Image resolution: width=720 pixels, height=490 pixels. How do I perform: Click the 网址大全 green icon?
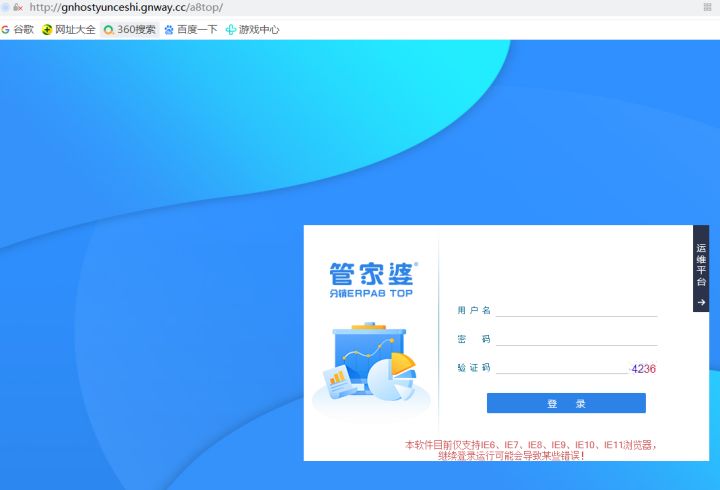47,30
